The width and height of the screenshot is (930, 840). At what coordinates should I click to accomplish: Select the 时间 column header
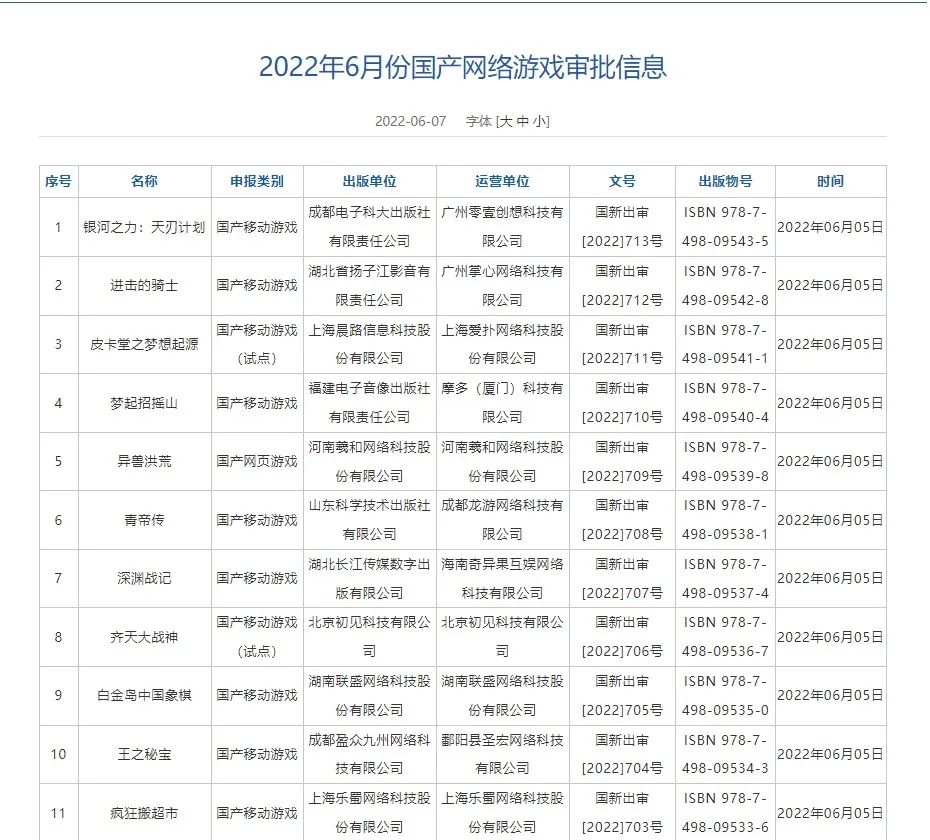[x=829, y=181]
